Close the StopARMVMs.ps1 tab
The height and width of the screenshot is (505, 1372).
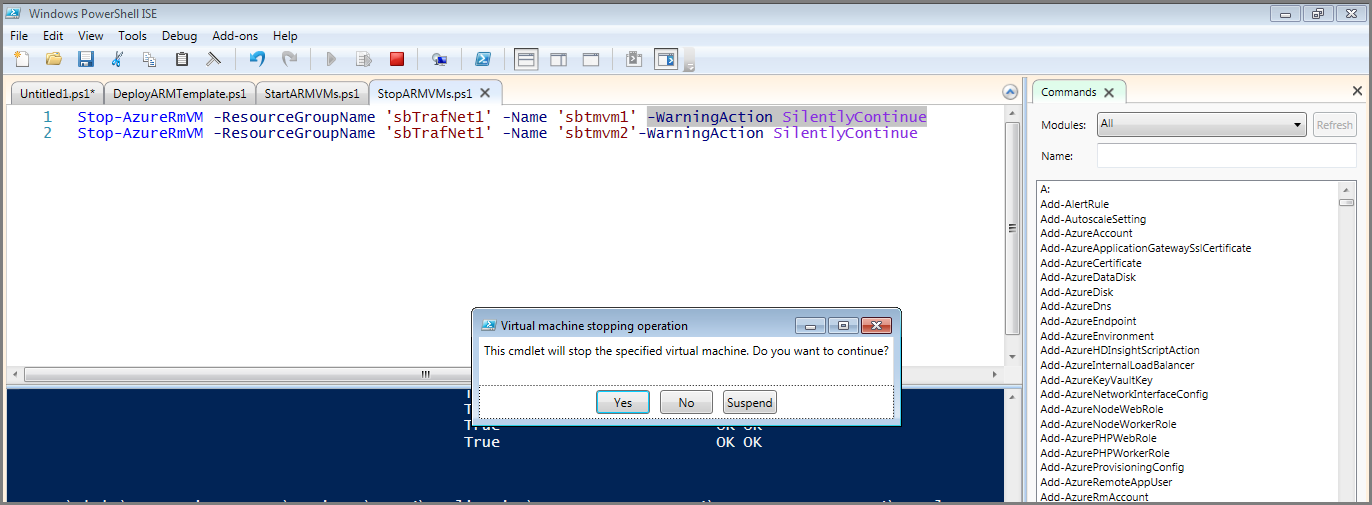pos(486,93)
